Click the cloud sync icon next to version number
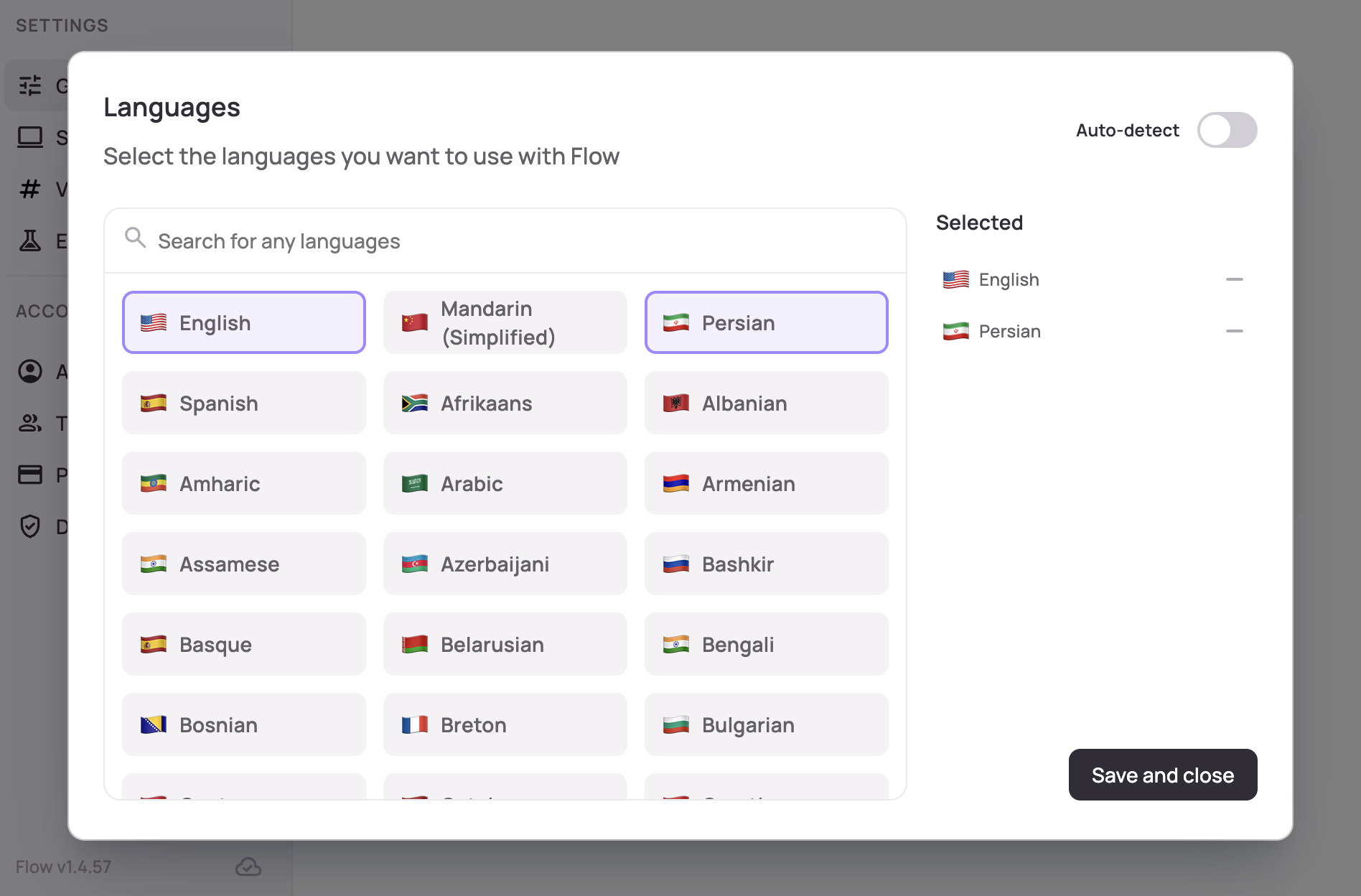This screenshot has height=896, width=1361. [x=248, y=867]
